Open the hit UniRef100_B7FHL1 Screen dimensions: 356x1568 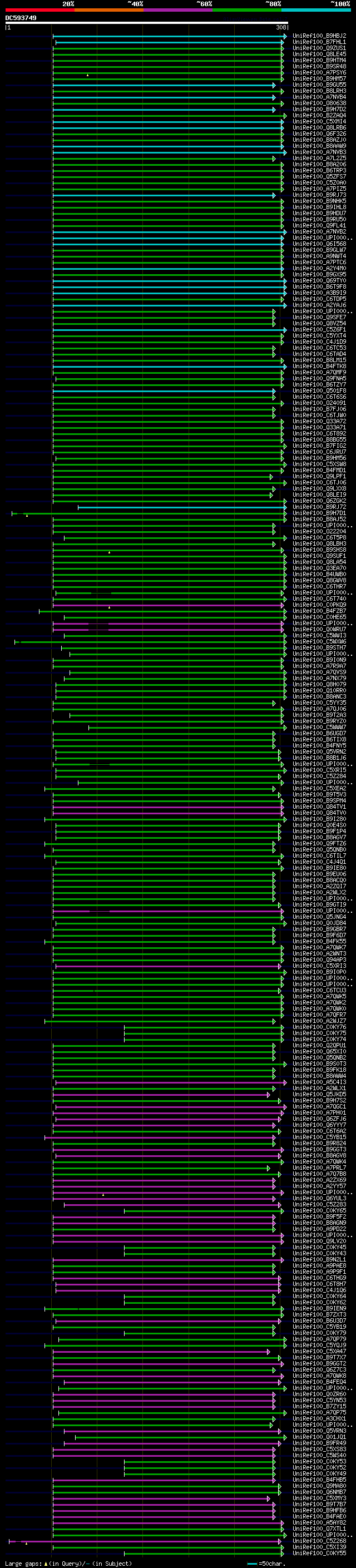point(319,42)
